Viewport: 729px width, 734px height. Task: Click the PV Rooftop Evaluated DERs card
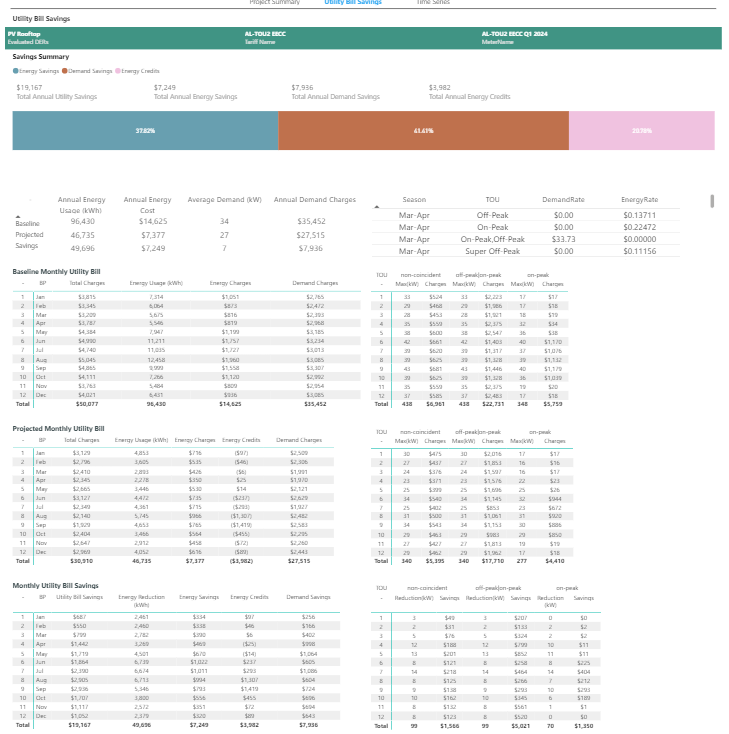click(x=38, y=37)
